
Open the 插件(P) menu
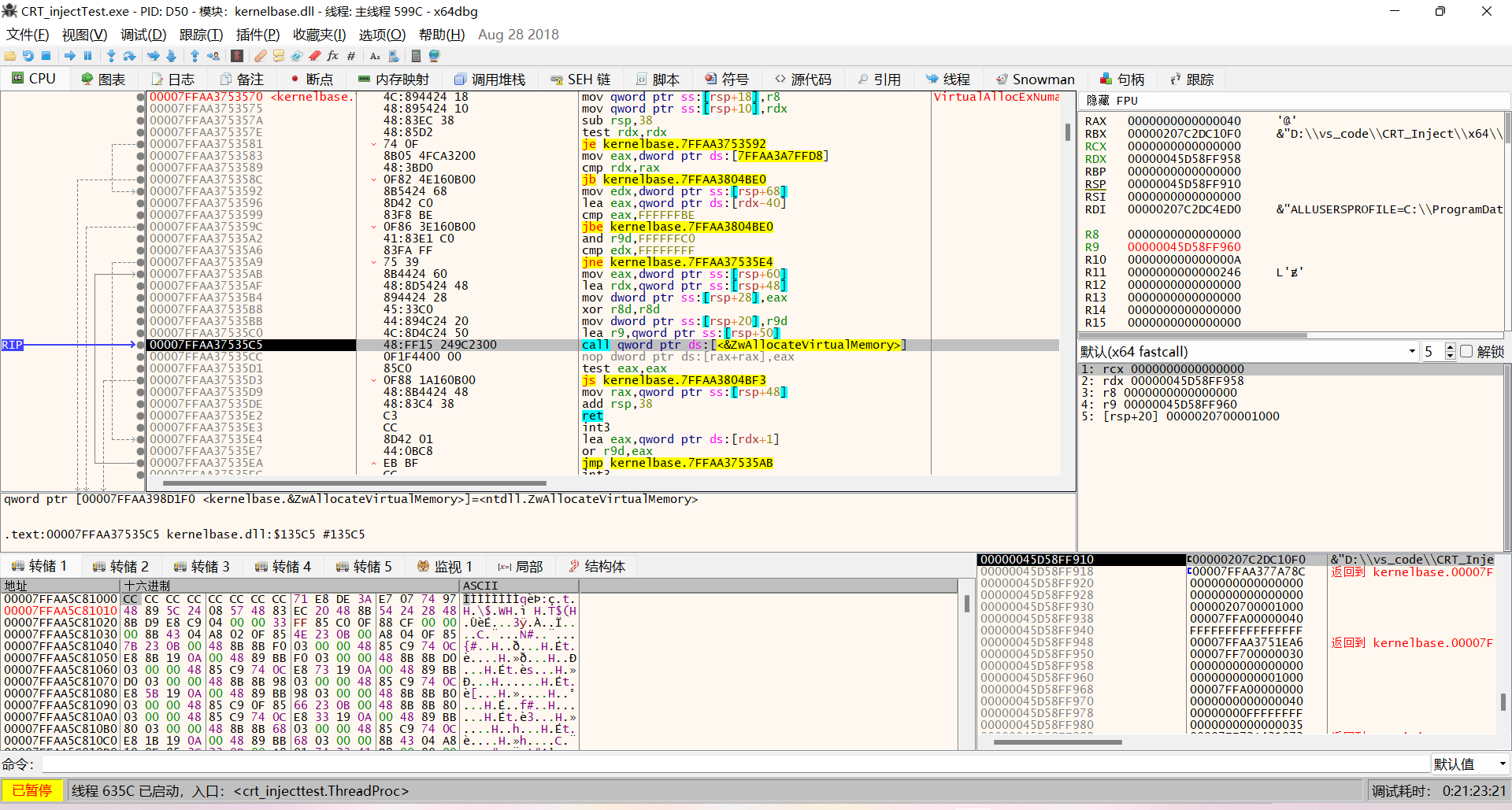[258, 35]
